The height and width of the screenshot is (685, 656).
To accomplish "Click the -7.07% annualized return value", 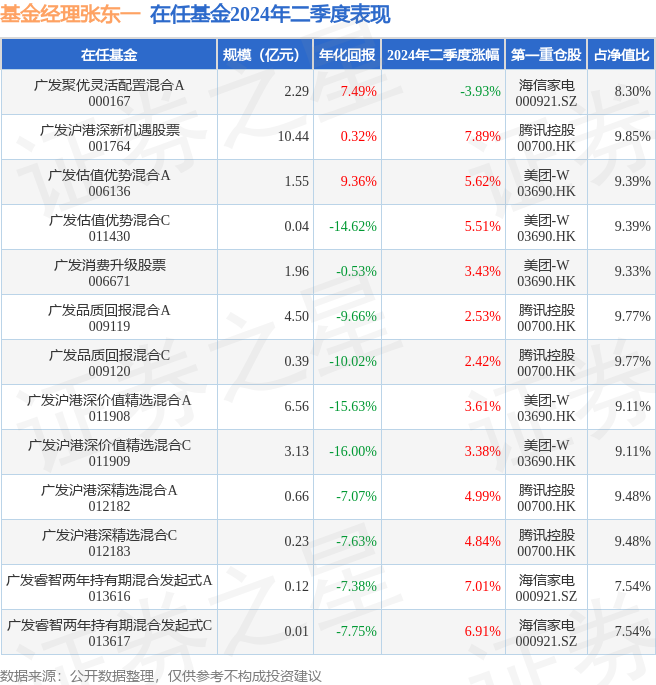I will 356,496.
